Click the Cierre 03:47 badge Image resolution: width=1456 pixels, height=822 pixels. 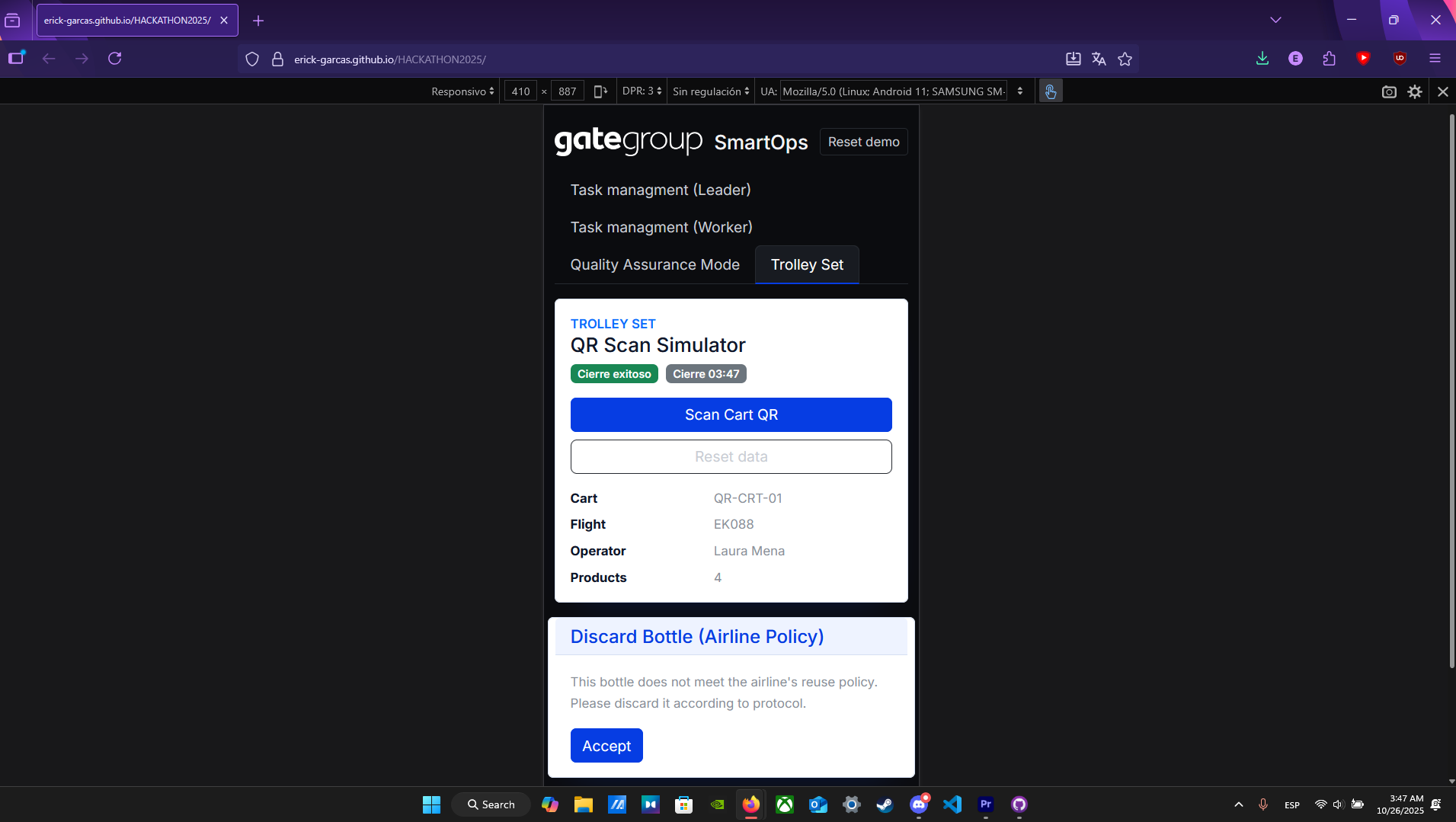click(706, 374)
